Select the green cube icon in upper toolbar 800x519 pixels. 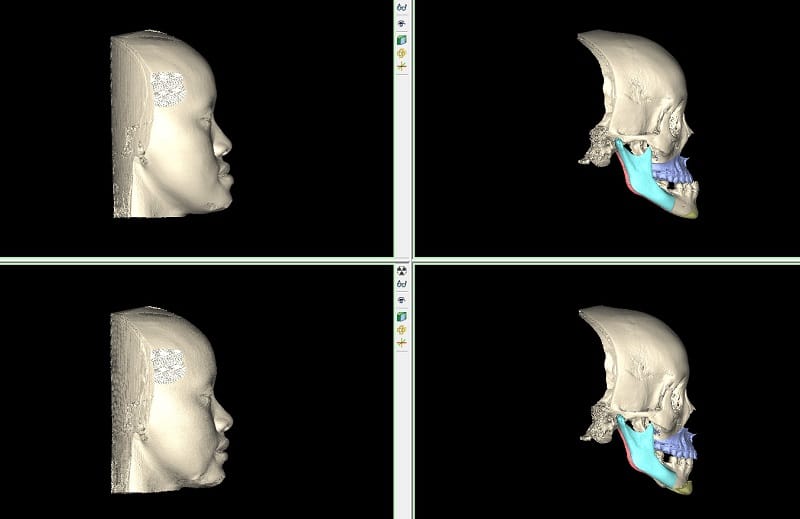(402, 38)
